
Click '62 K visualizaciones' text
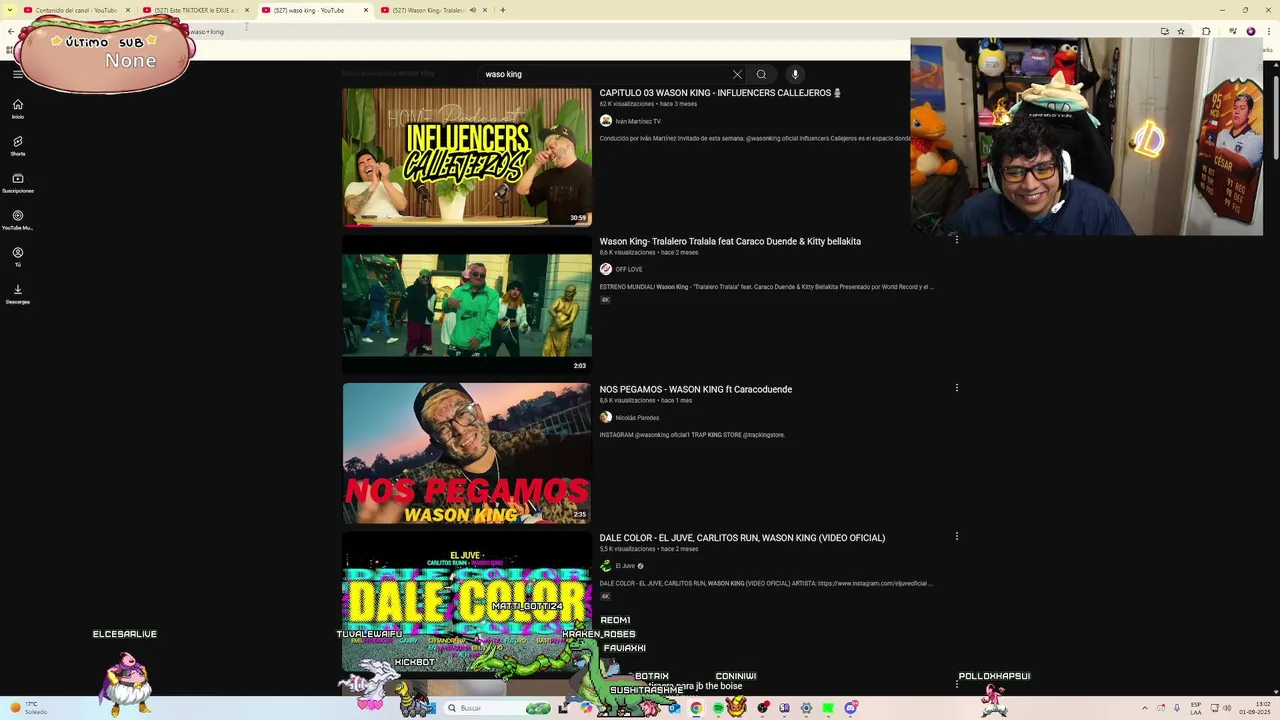[x=626, y=104]
